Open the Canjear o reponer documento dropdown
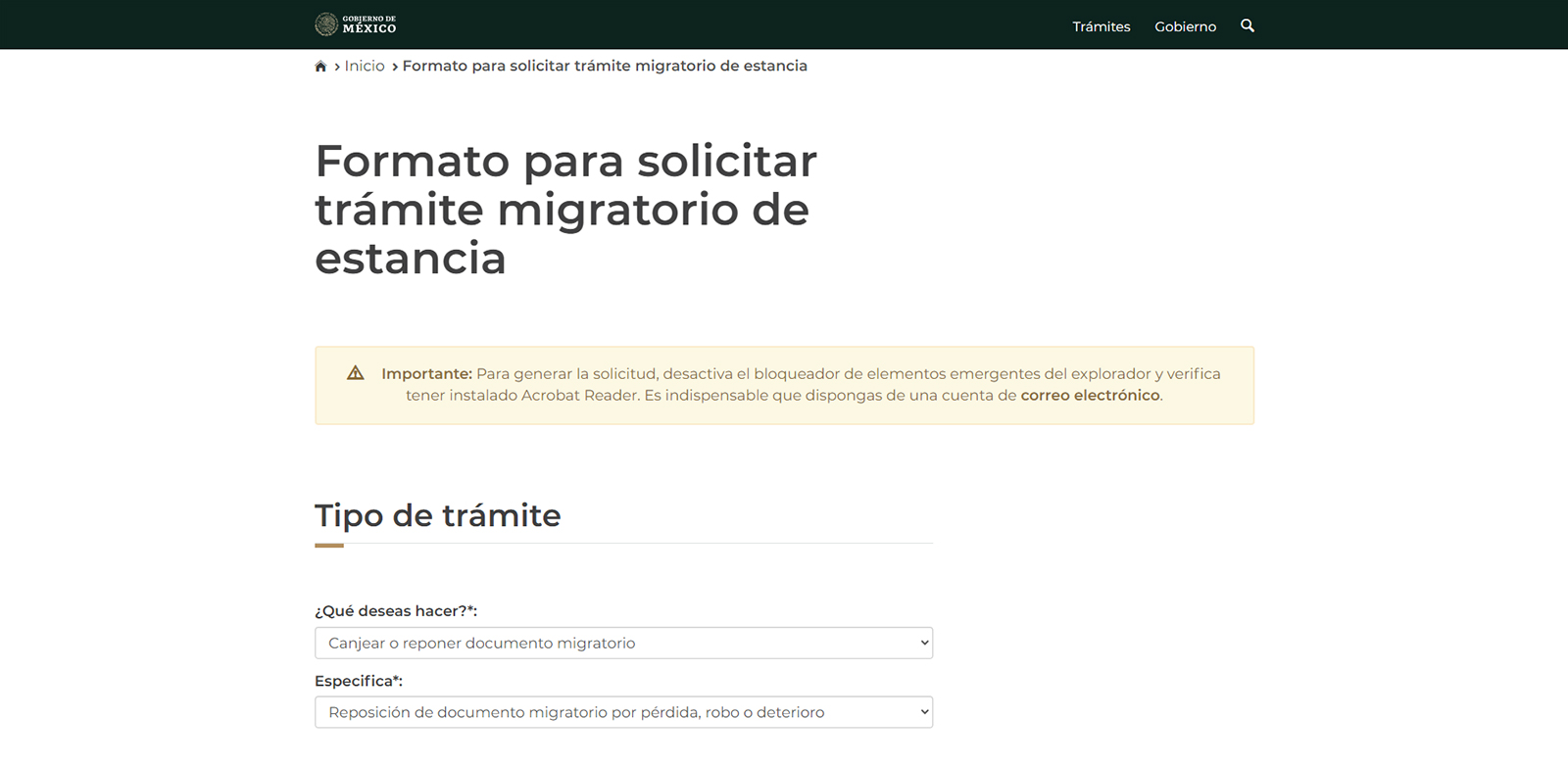Viewport: 1568px width, 766px height. [623, 644]
